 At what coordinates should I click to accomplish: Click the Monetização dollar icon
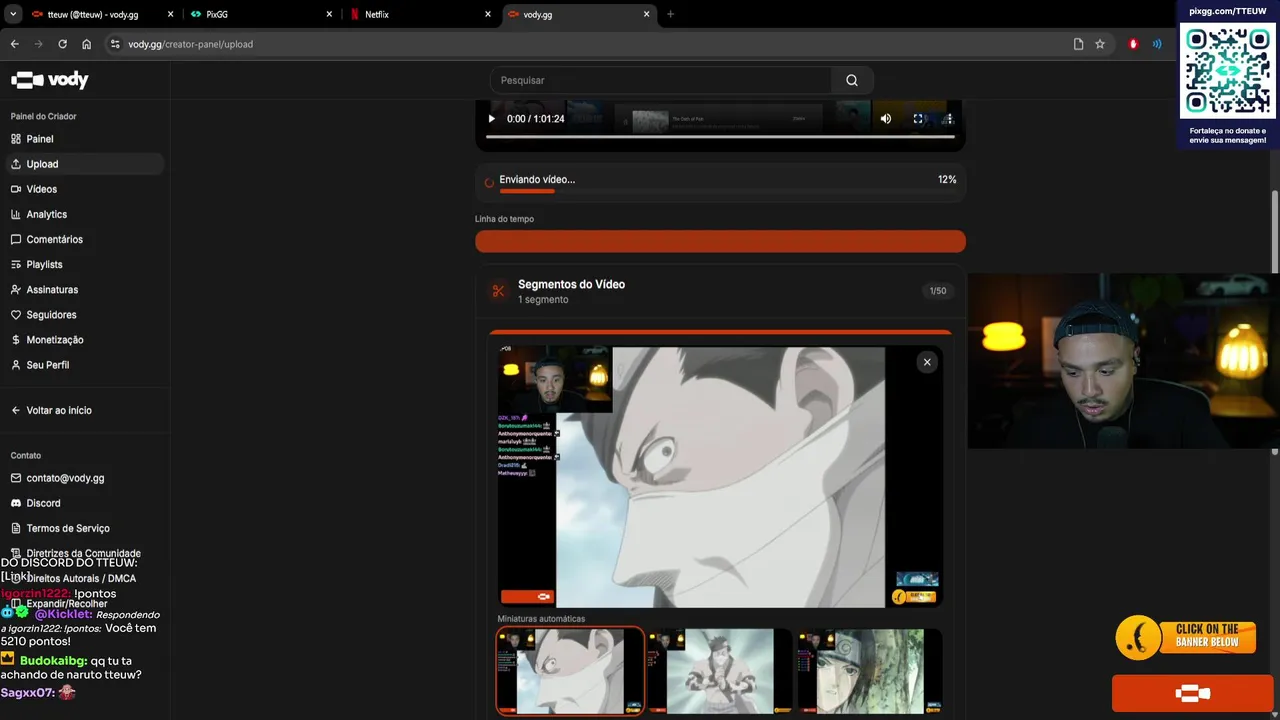click(x=16, y=340)
